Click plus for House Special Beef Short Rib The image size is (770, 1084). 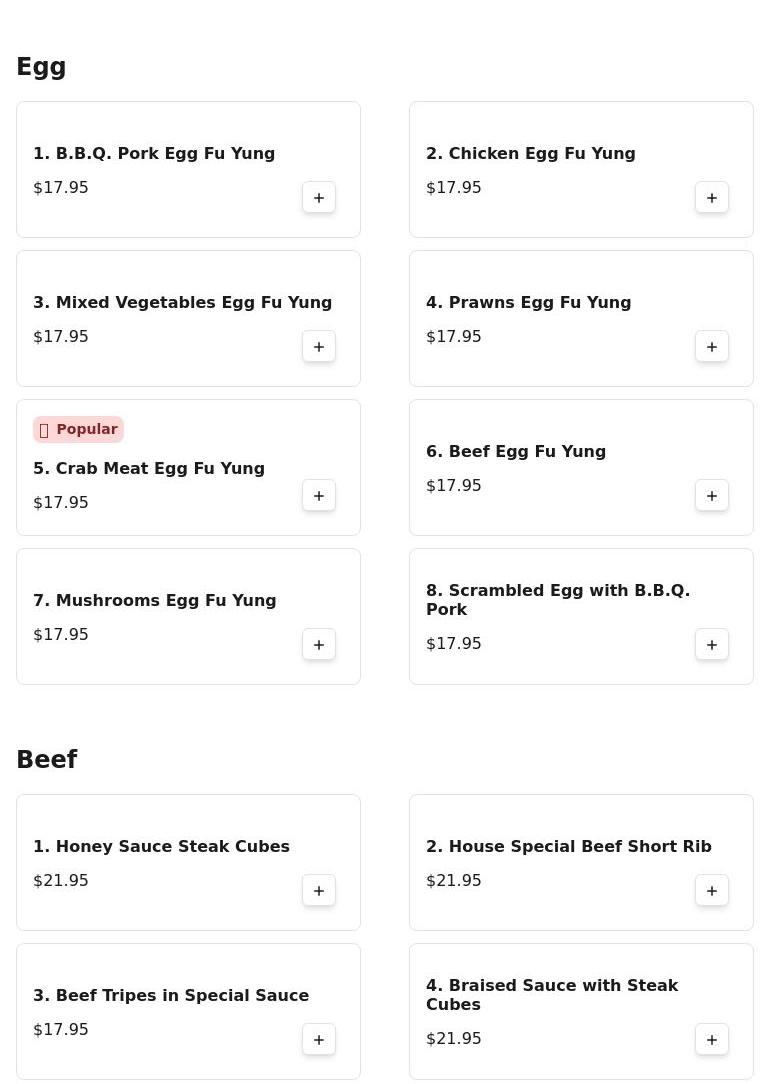(711, 891)
